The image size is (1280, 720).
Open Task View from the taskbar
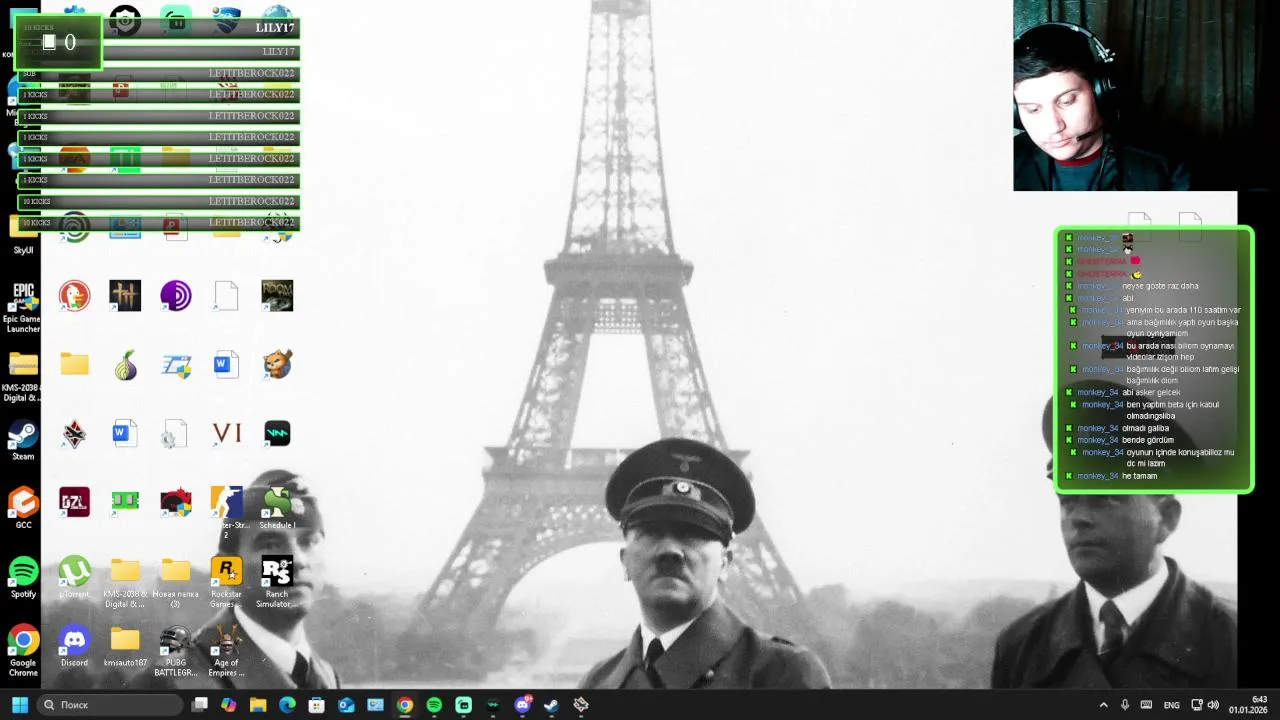click(200, 705)
